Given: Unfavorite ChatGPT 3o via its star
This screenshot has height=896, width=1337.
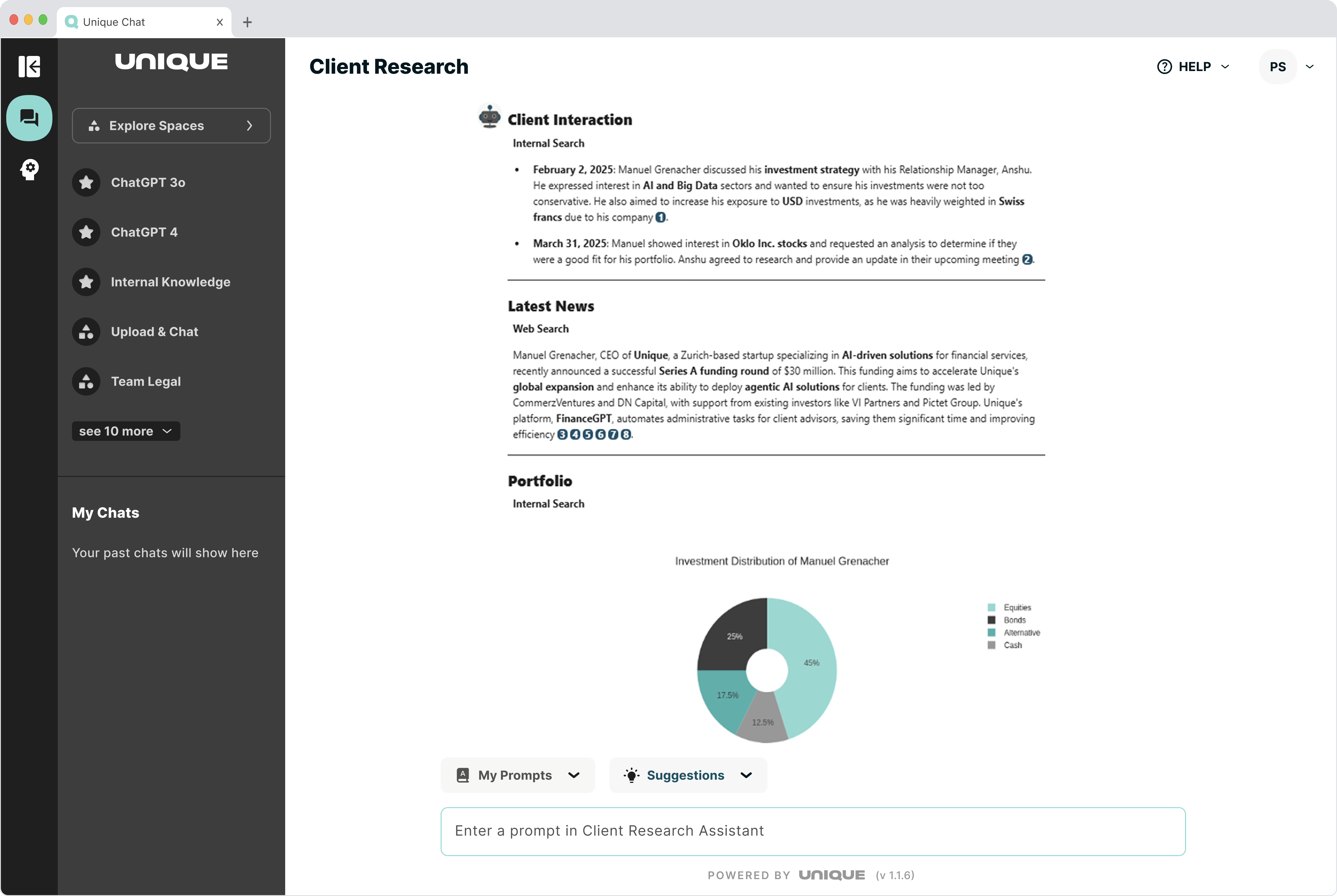Looking at the screenshot, I should (x=86, y=182).
